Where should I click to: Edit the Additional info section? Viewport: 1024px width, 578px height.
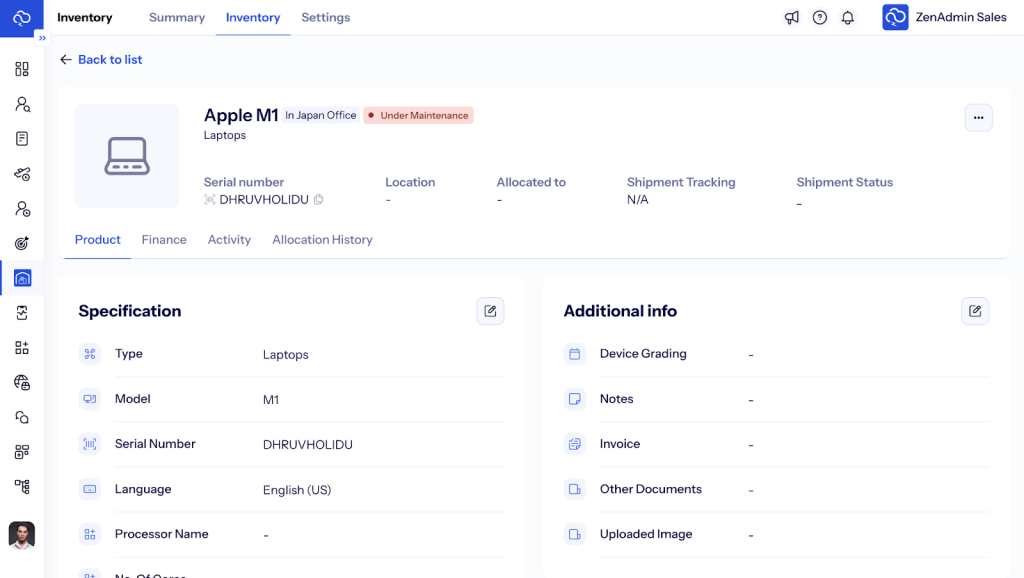pos(975,311)
